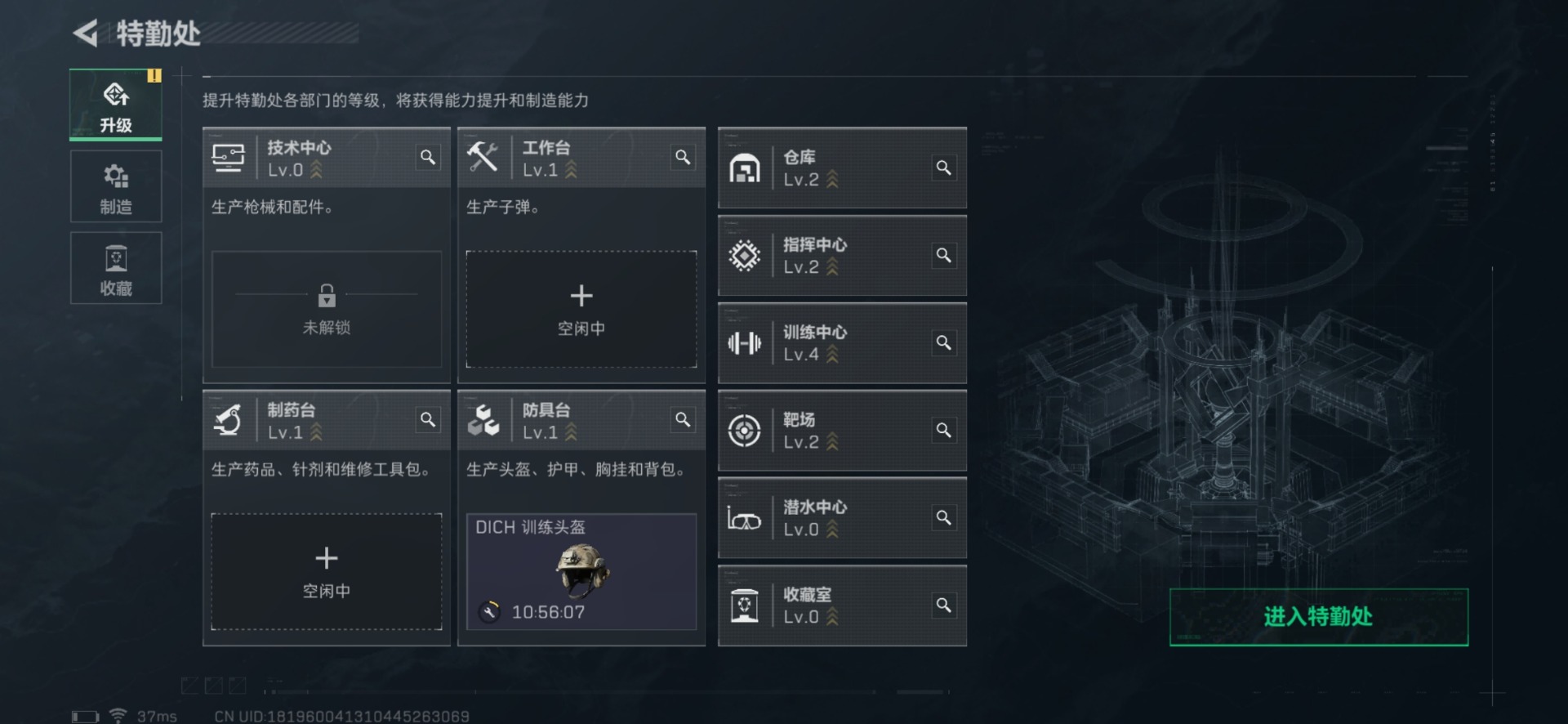The image size is (1568, 724).
Task: Add production in 工作台 idle slot
Action: click(x=581, y=309)
